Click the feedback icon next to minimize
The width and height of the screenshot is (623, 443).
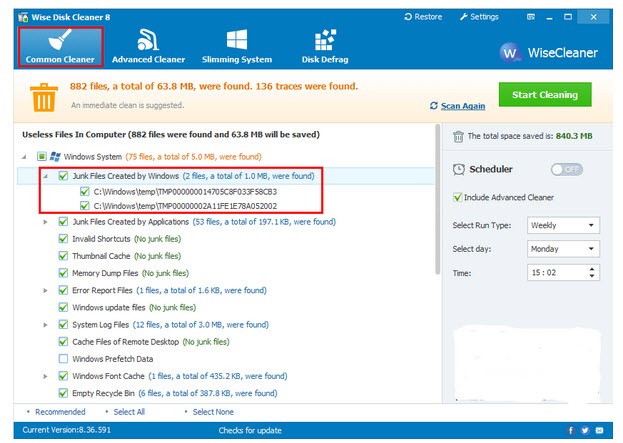click(x=531, y=17)
